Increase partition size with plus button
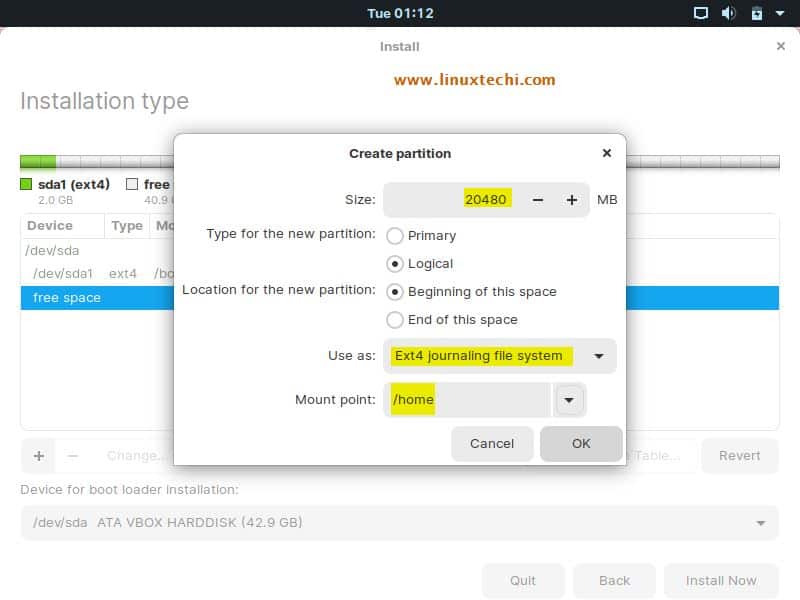The image size is (800, 600). coord(571,200)
